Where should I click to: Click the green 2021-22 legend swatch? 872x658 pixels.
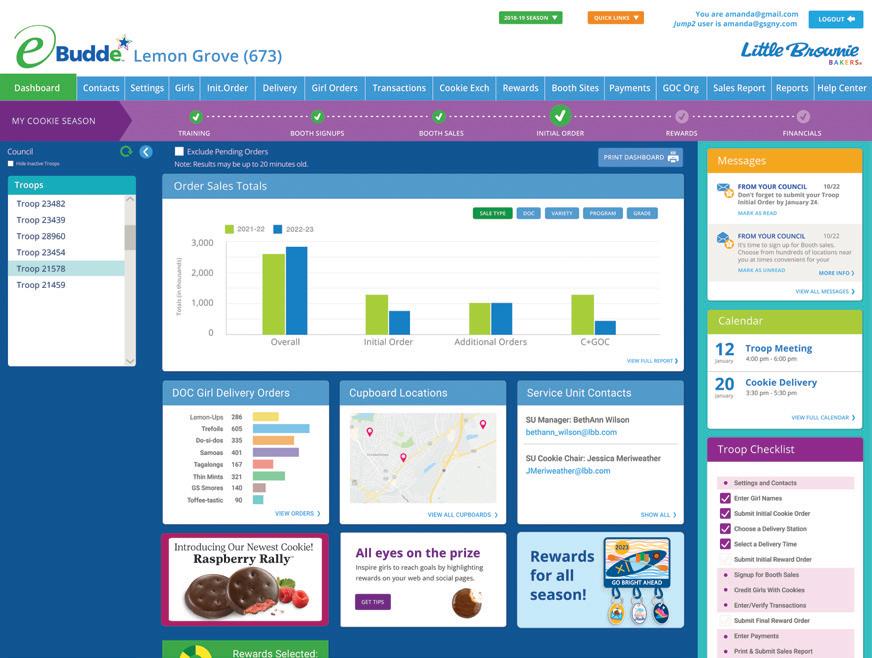point(229,229)
